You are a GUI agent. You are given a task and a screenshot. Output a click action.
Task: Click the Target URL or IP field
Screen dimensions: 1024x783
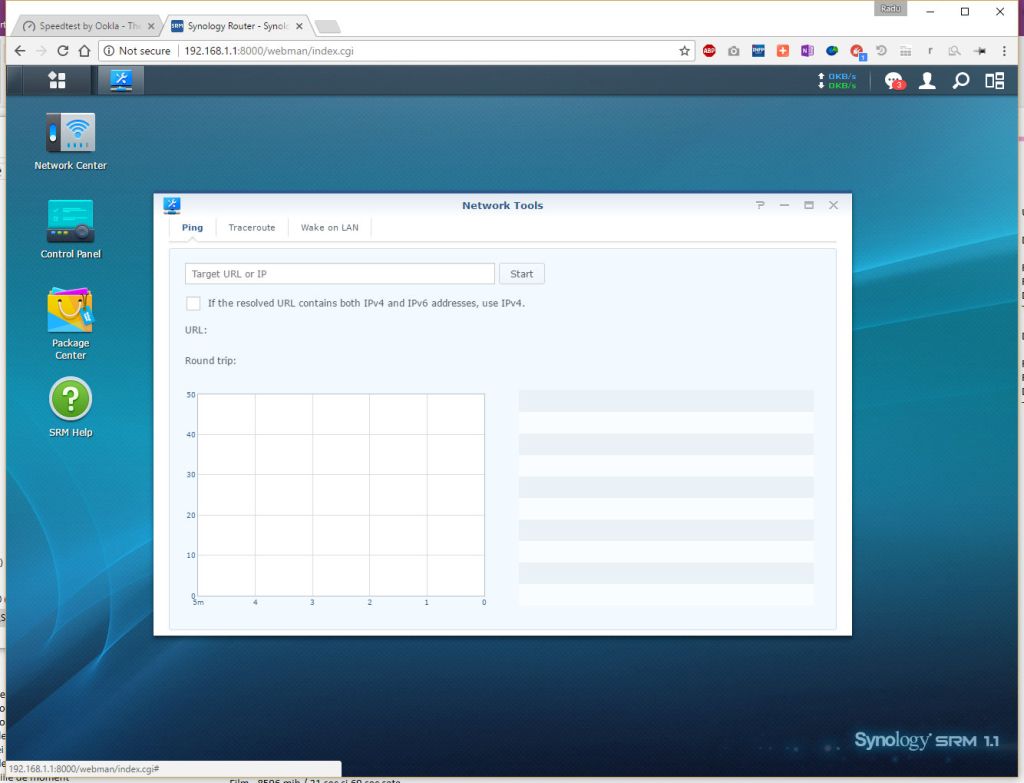coord(339,274)
